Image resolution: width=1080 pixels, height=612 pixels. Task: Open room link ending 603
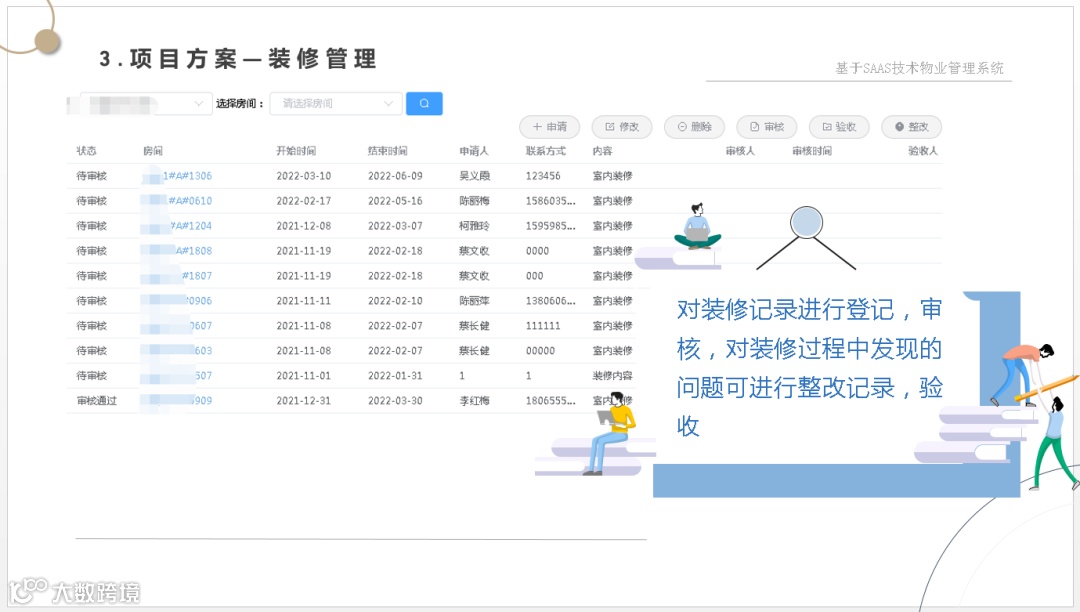tap(203, 351)
